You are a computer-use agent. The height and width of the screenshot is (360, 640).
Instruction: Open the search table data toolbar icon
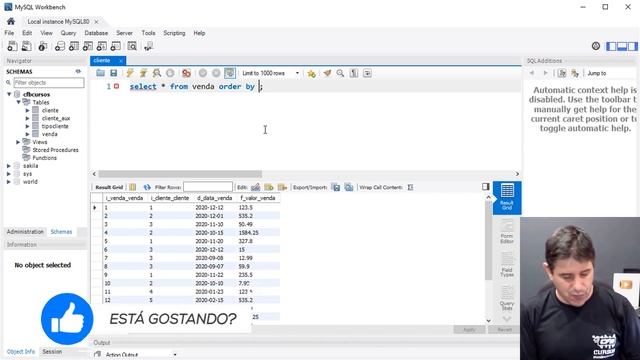pyautogui.click(x=132, y=46)
